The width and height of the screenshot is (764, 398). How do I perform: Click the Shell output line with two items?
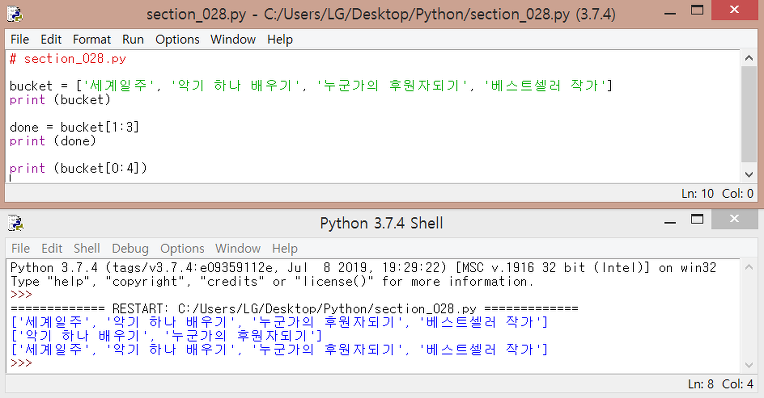click(166, 336)
